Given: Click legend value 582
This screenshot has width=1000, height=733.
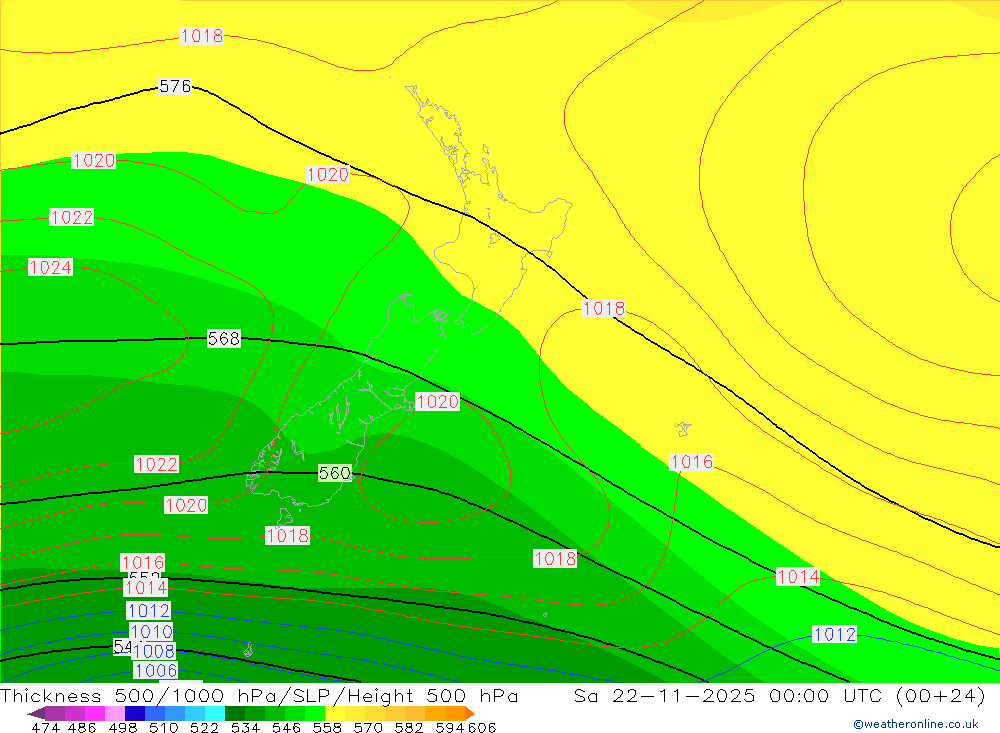Looking at the screenshot, I should (x=409, y=727).
